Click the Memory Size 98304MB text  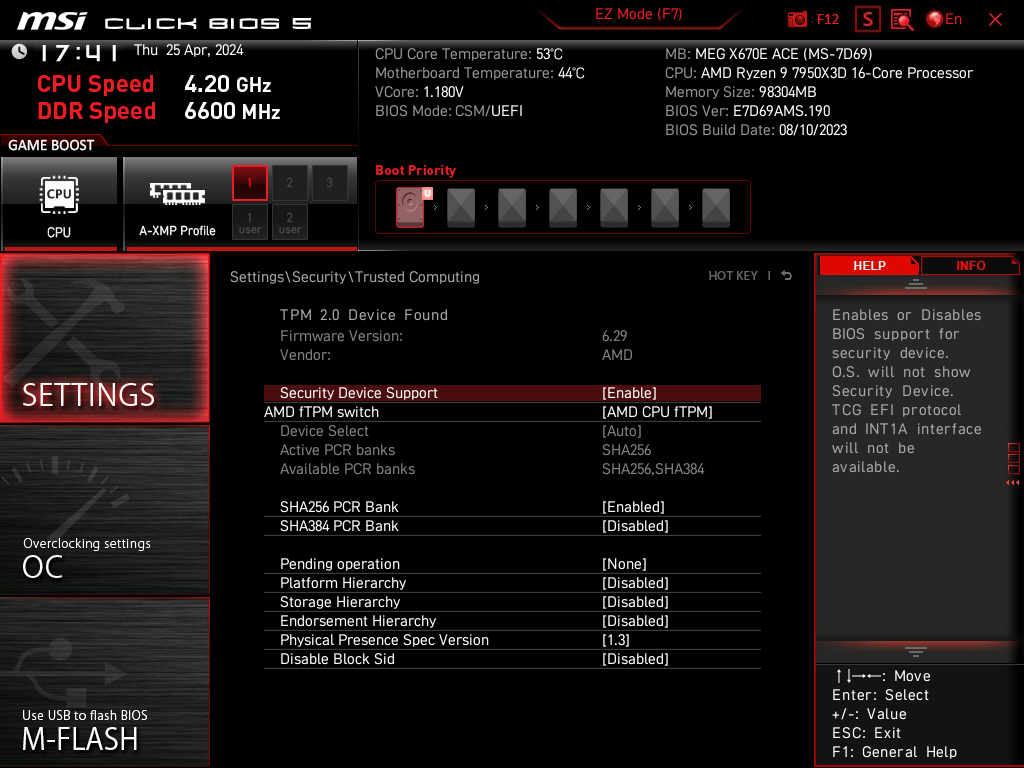click(x=741, y=92)
